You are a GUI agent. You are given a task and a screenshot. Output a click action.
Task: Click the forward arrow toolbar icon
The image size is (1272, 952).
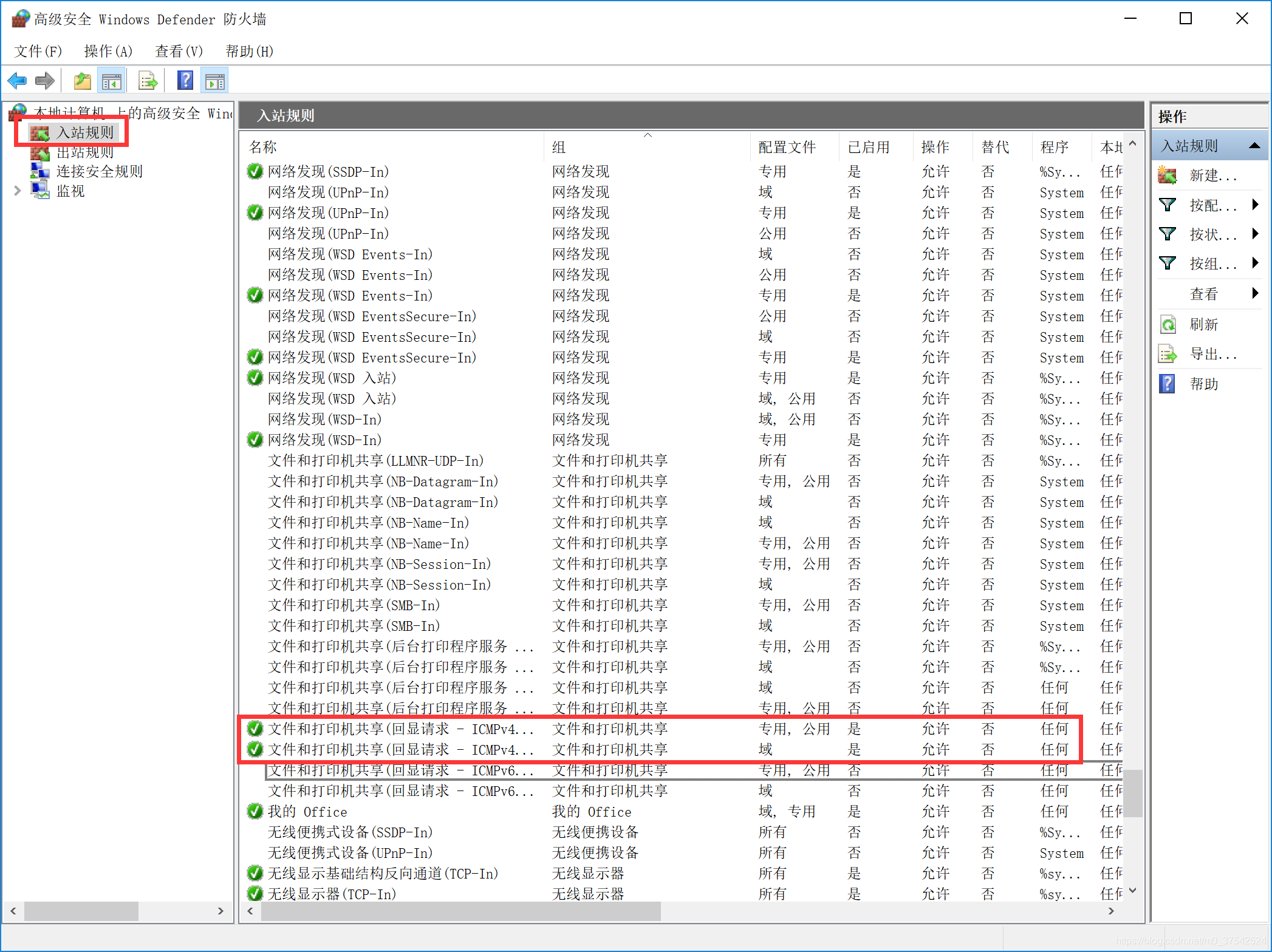coord(45,81)
